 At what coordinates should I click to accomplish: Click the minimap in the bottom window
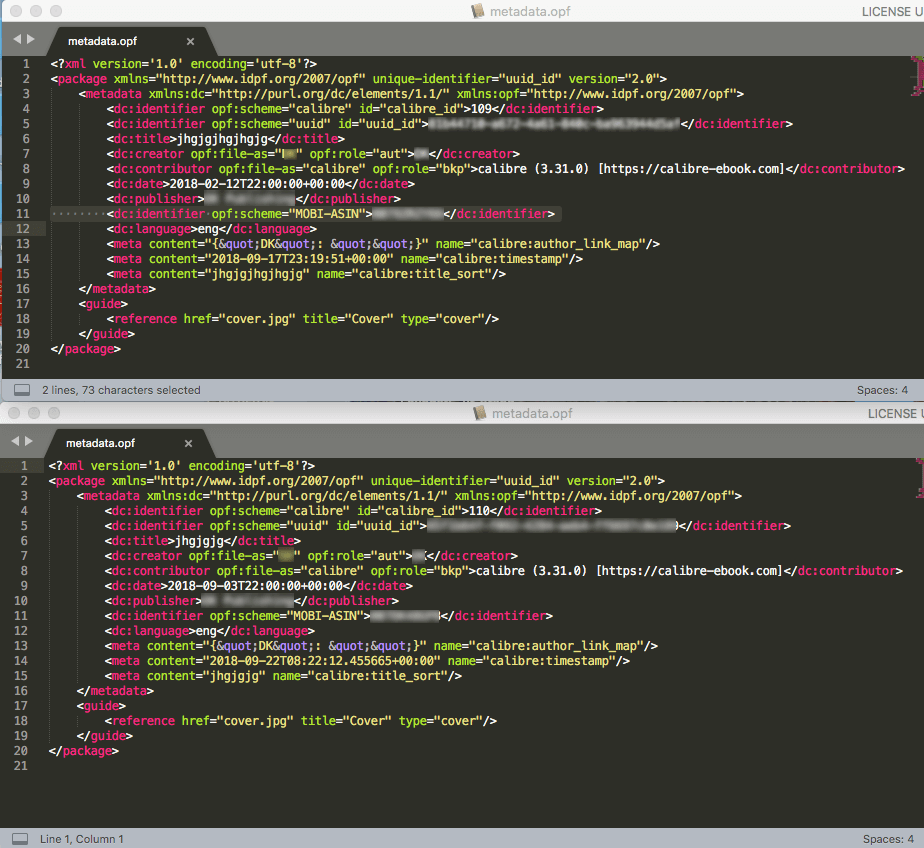[918, 479]
